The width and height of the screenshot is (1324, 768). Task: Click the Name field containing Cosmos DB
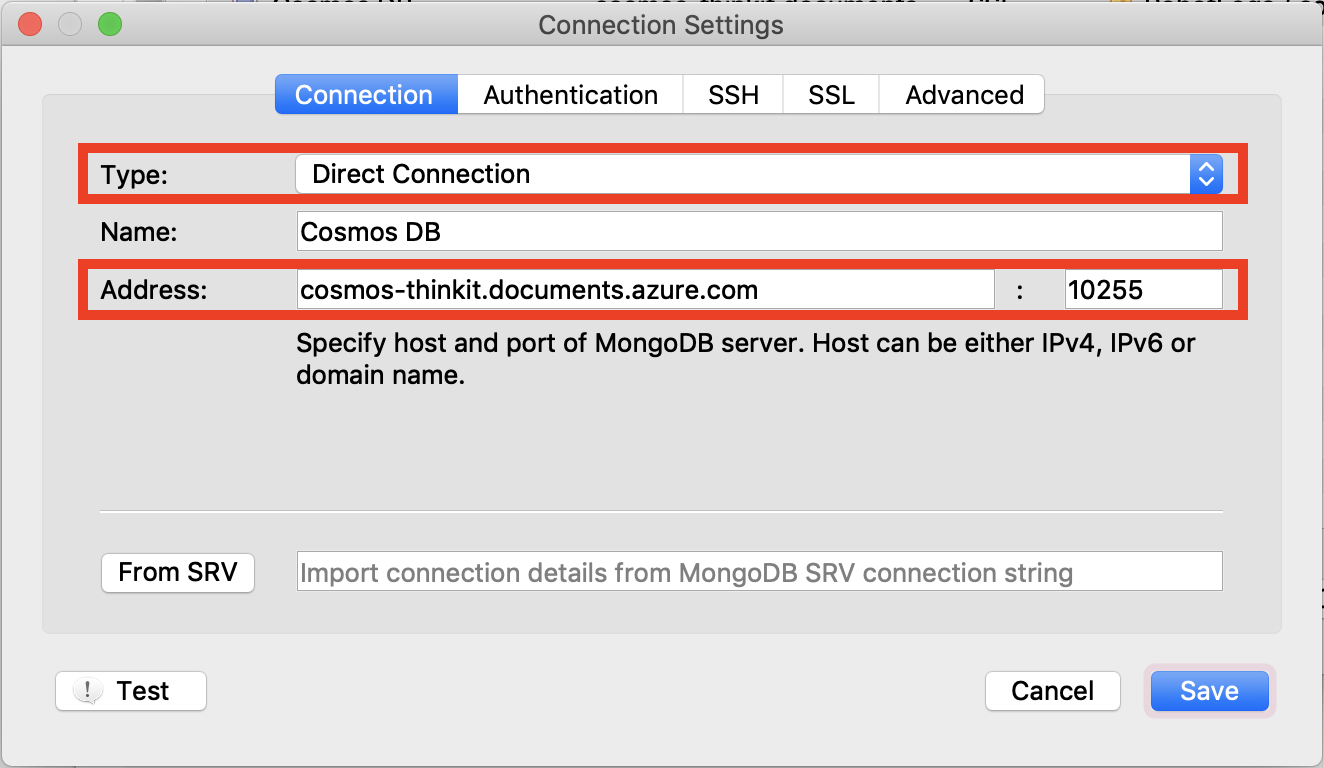pyautogui.click(x=759, y=231)
